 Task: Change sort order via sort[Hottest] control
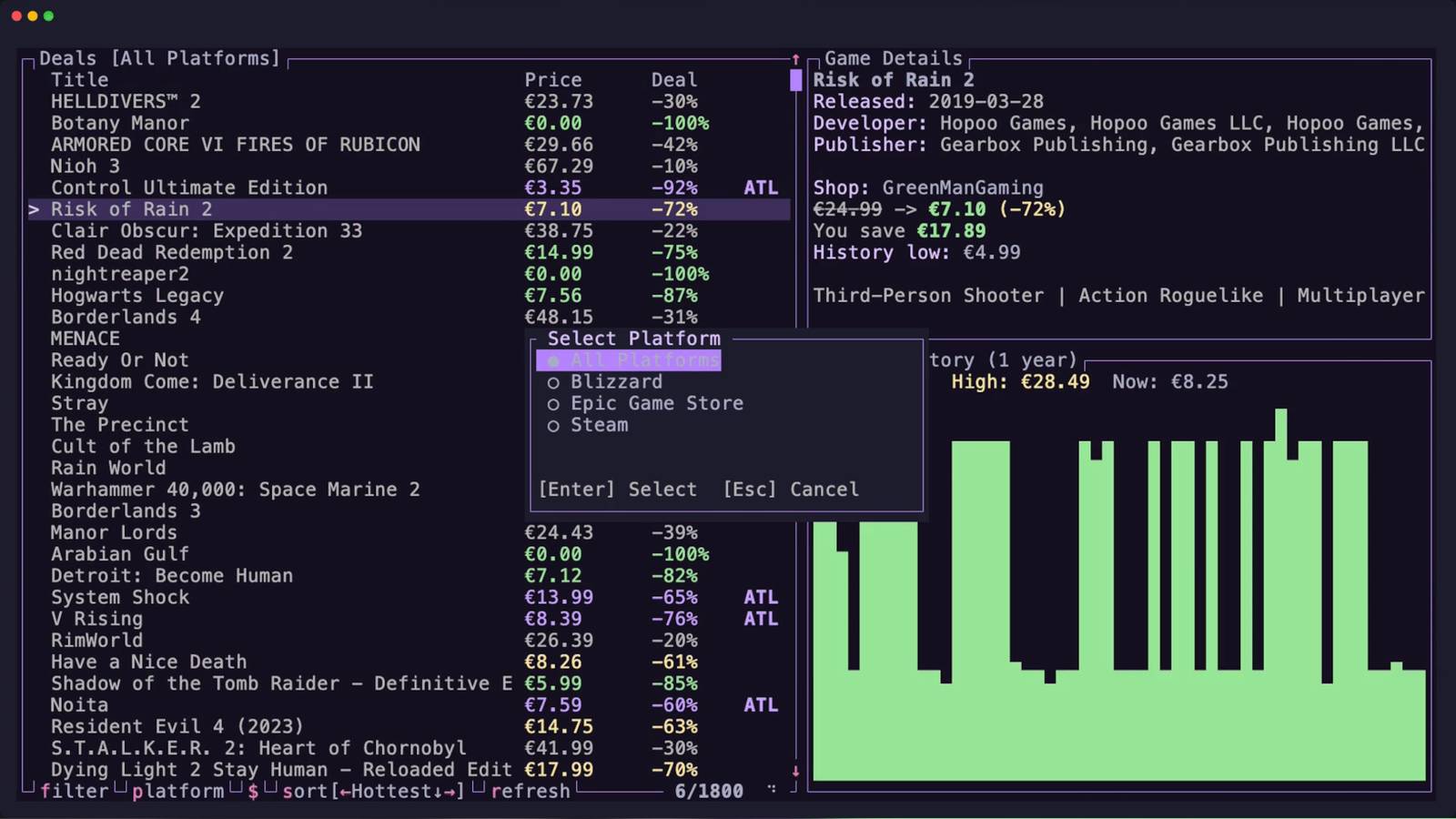click(374, 792)
